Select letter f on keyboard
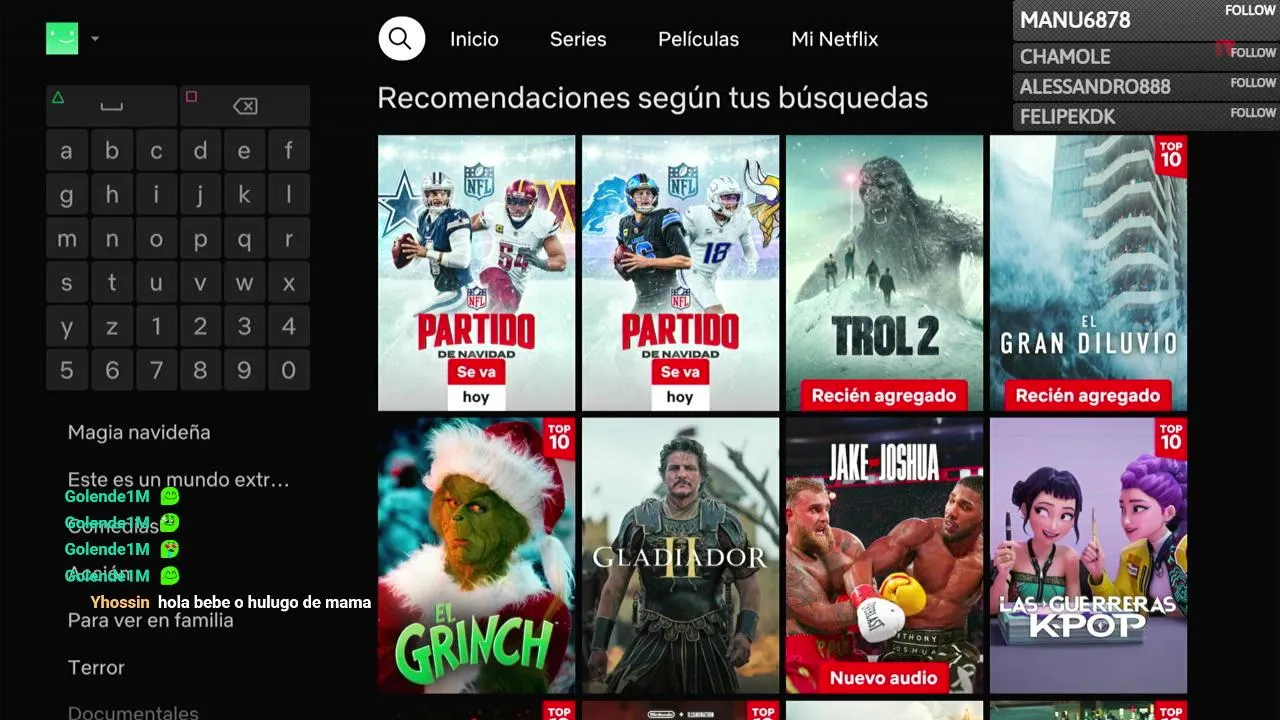The height and width of the screenshot is (720, 1280). [x=289, y=151]
